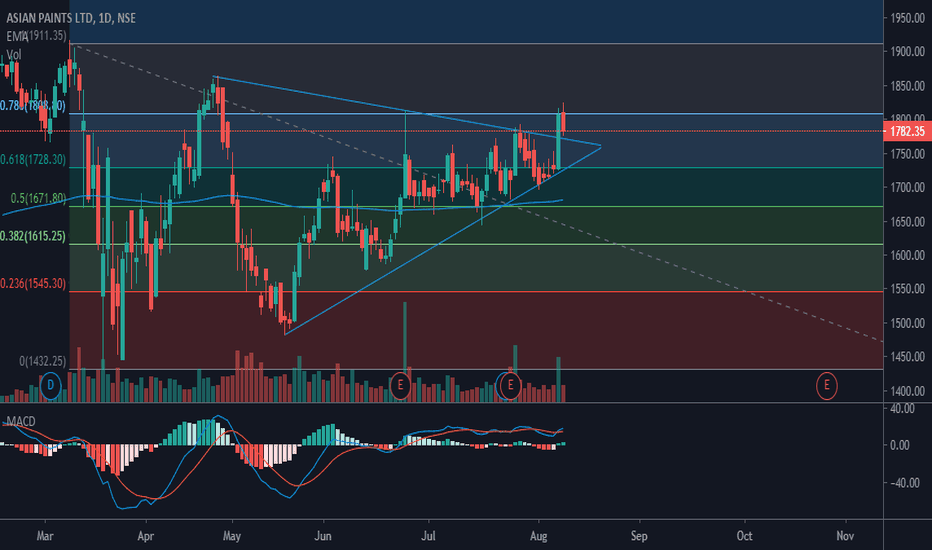Click the 1950.00 price axis label
The height and width of the screenshot is (550, 932).
[907, 18]
